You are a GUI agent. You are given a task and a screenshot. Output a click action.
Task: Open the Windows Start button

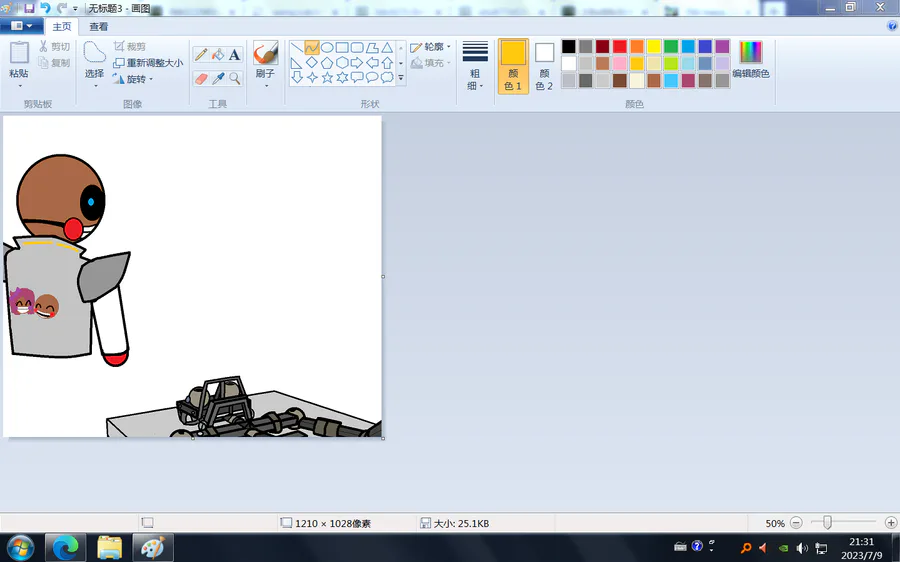point(20,548)
